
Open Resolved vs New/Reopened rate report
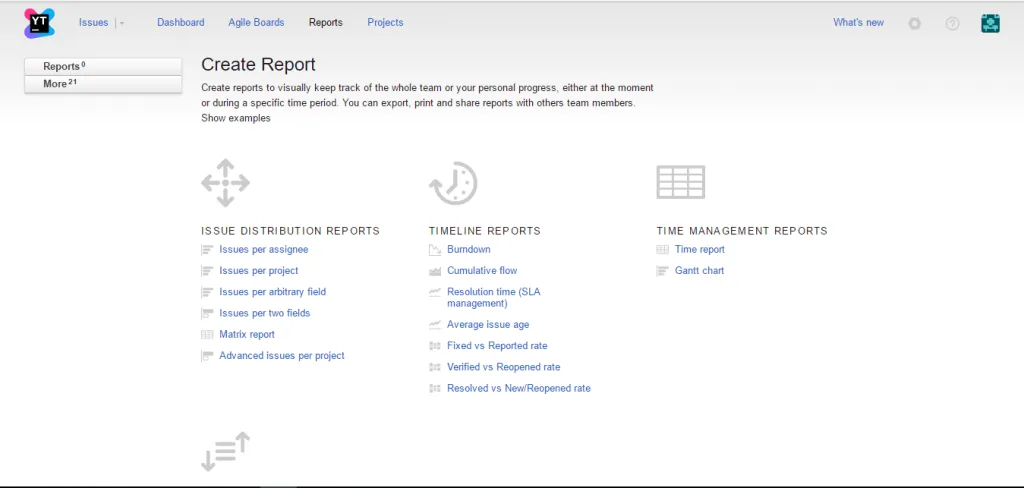pyautogui.click(x=519, y=388)
